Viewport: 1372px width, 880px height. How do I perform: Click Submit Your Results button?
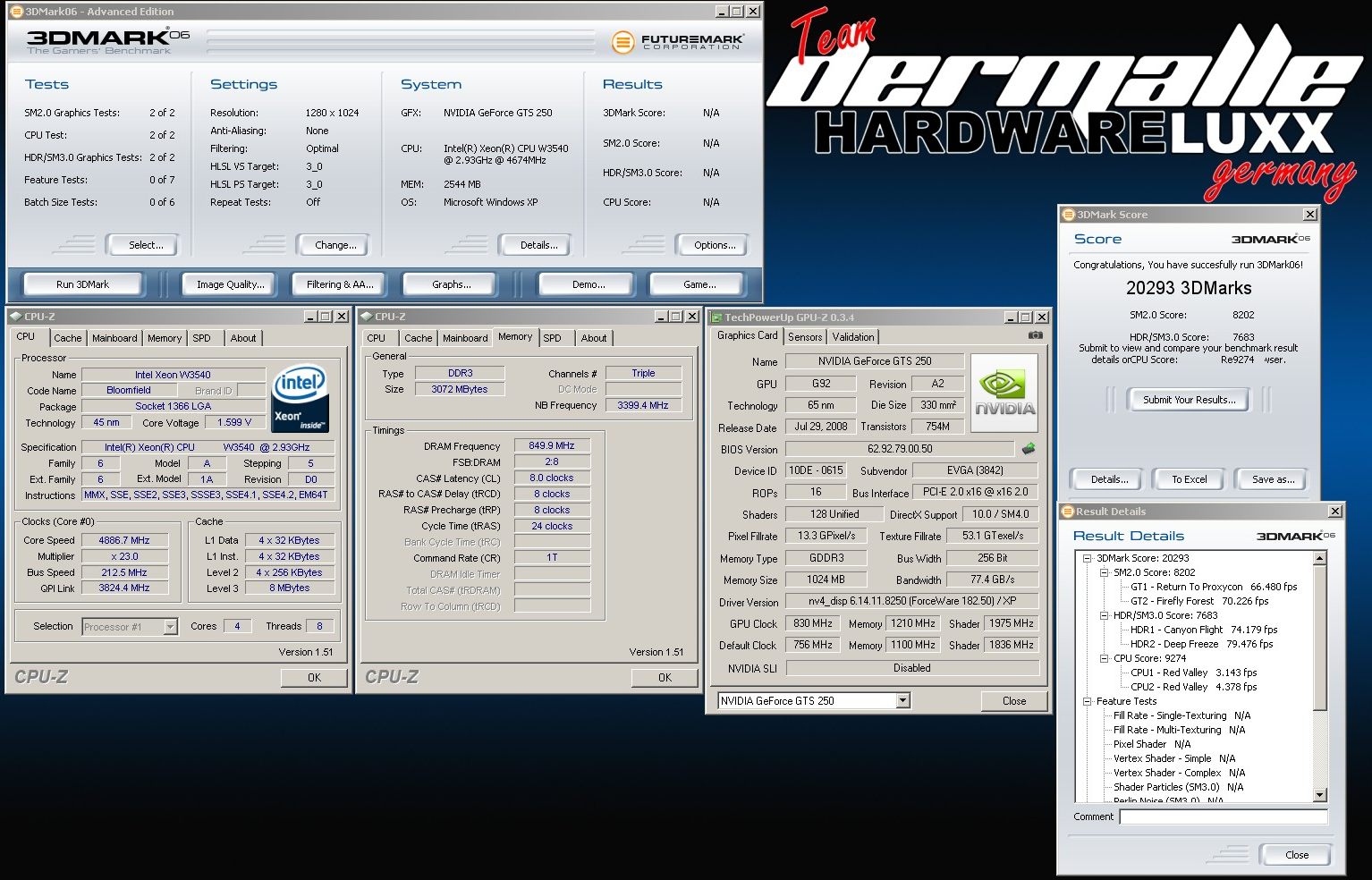coord(1190,400)
